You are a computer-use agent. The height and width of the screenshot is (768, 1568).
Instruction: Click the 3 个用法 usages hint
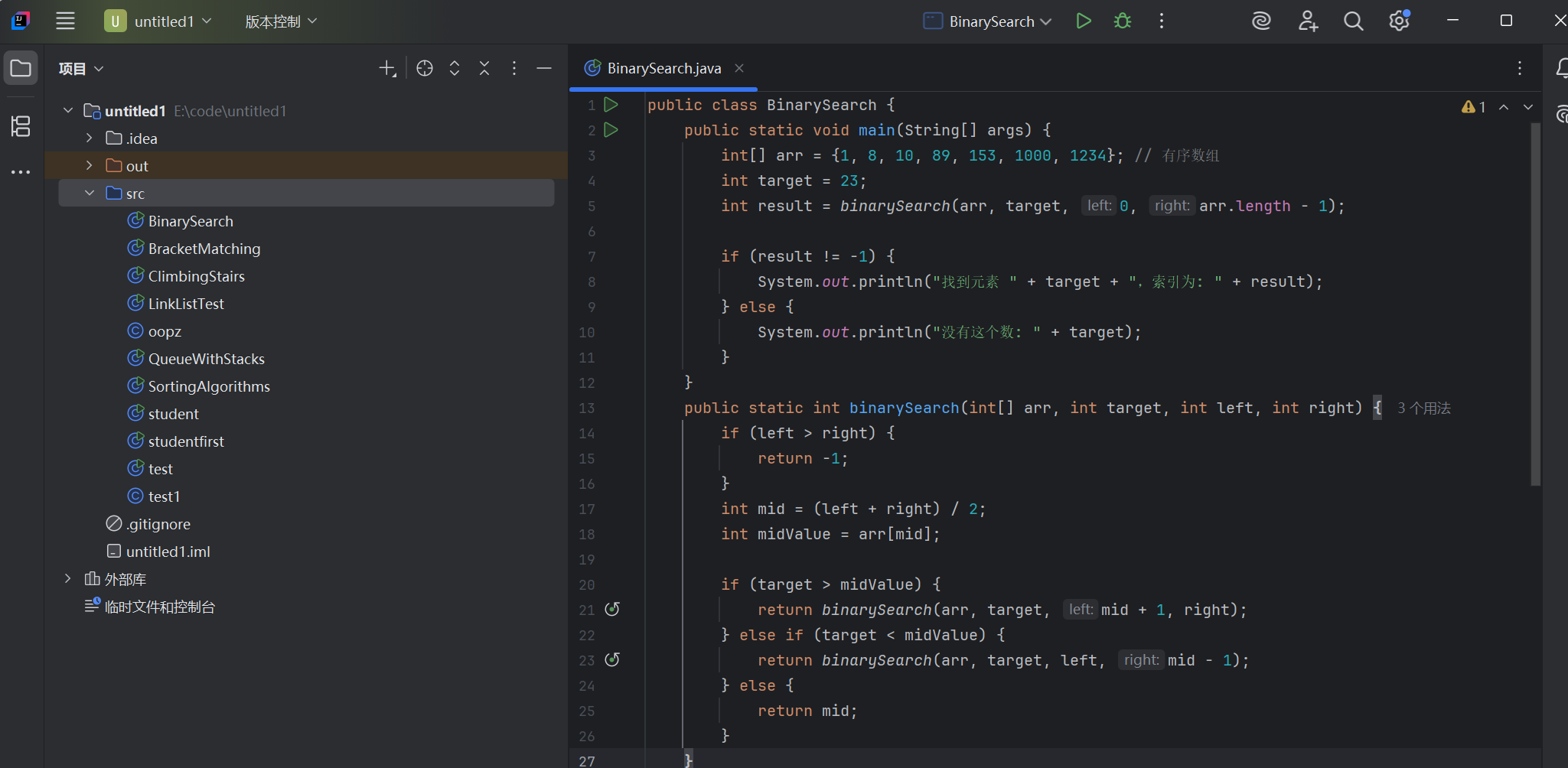coord(1424,408)
